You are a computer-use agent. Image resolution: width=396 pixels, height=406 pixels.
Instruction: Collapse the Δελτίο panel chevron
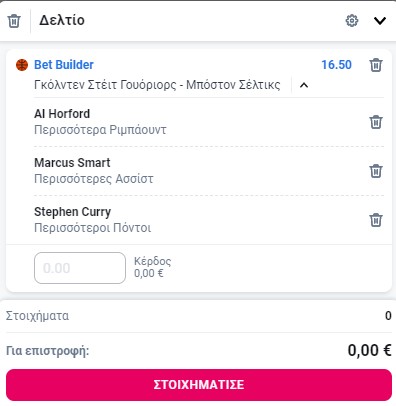click(380, 21)
